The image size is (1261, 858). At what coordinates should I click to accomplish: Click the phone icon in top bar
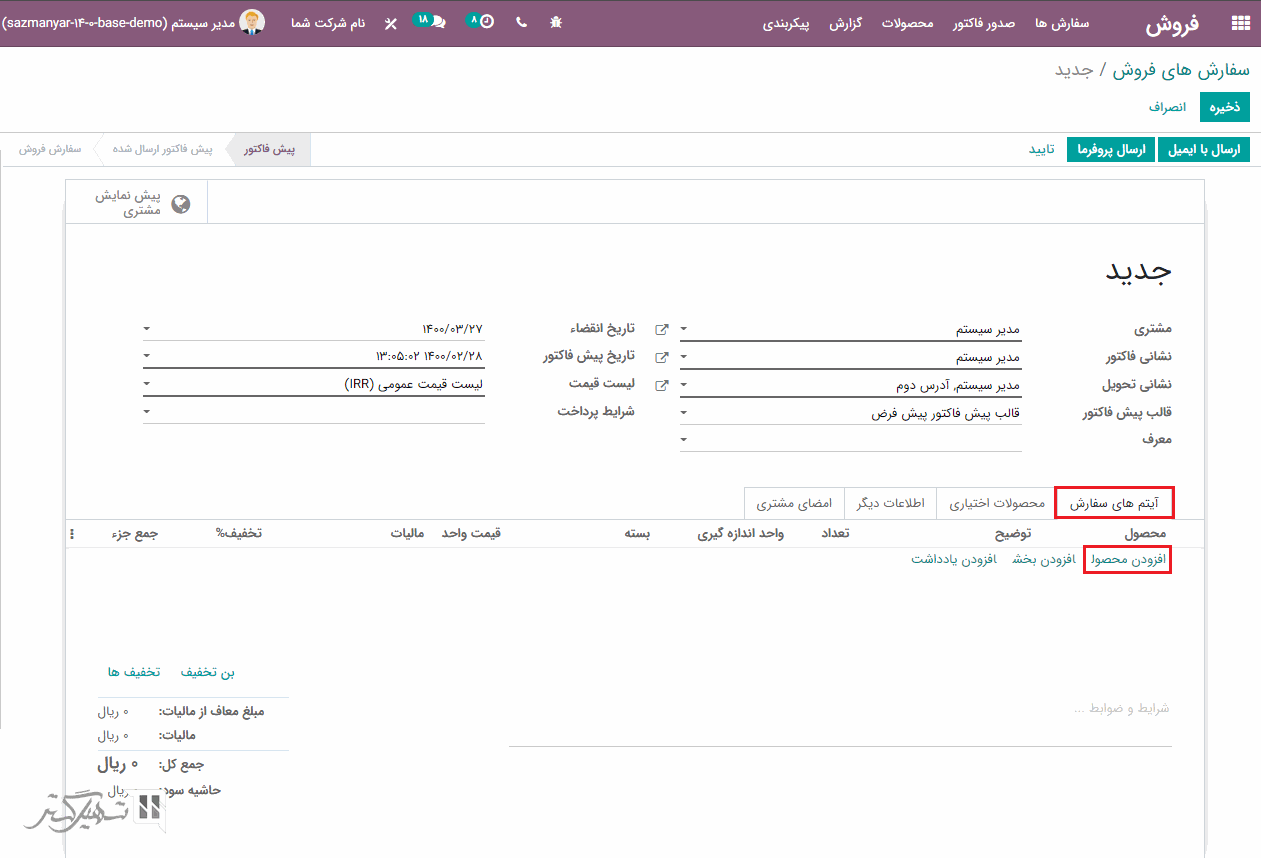(x=521, y=22)
